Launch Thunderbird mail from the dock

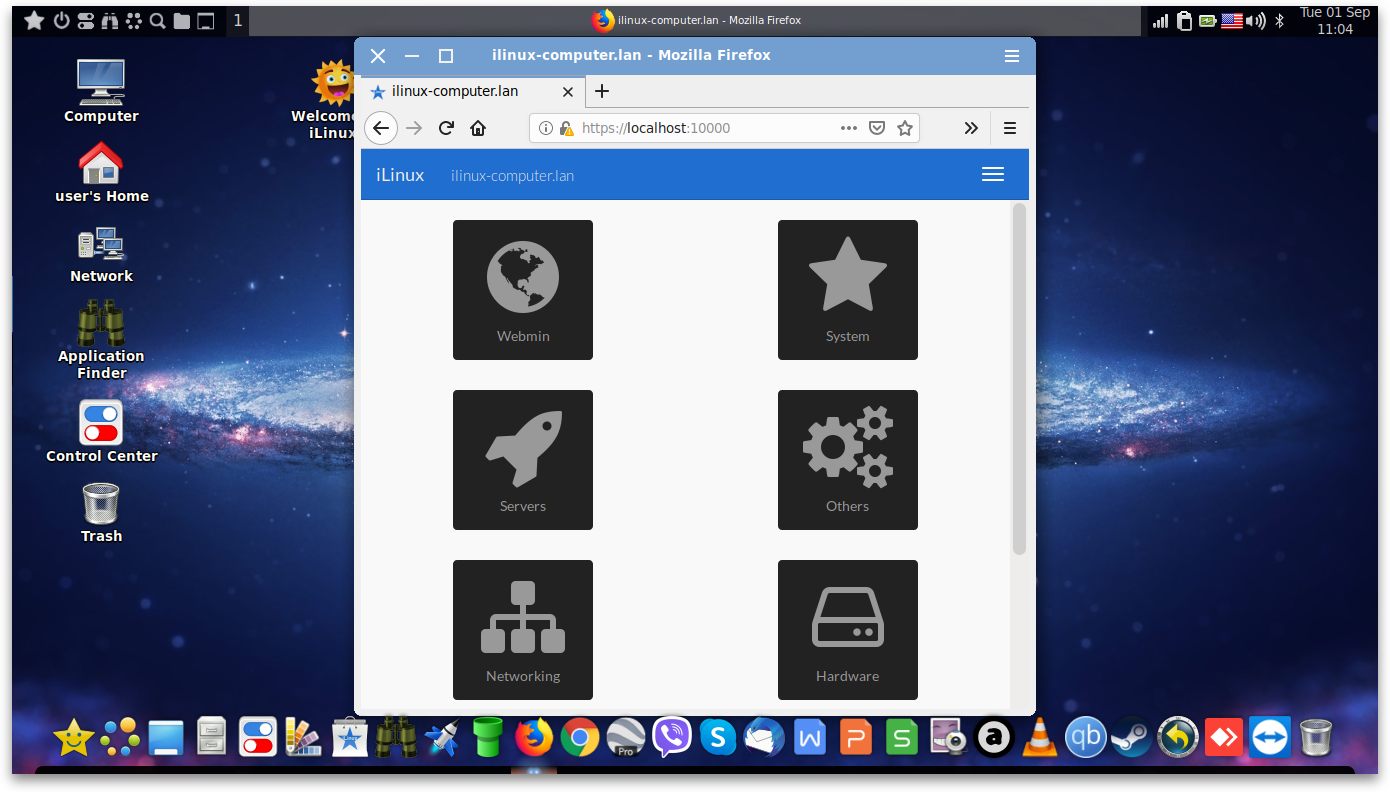coord(764,738)
